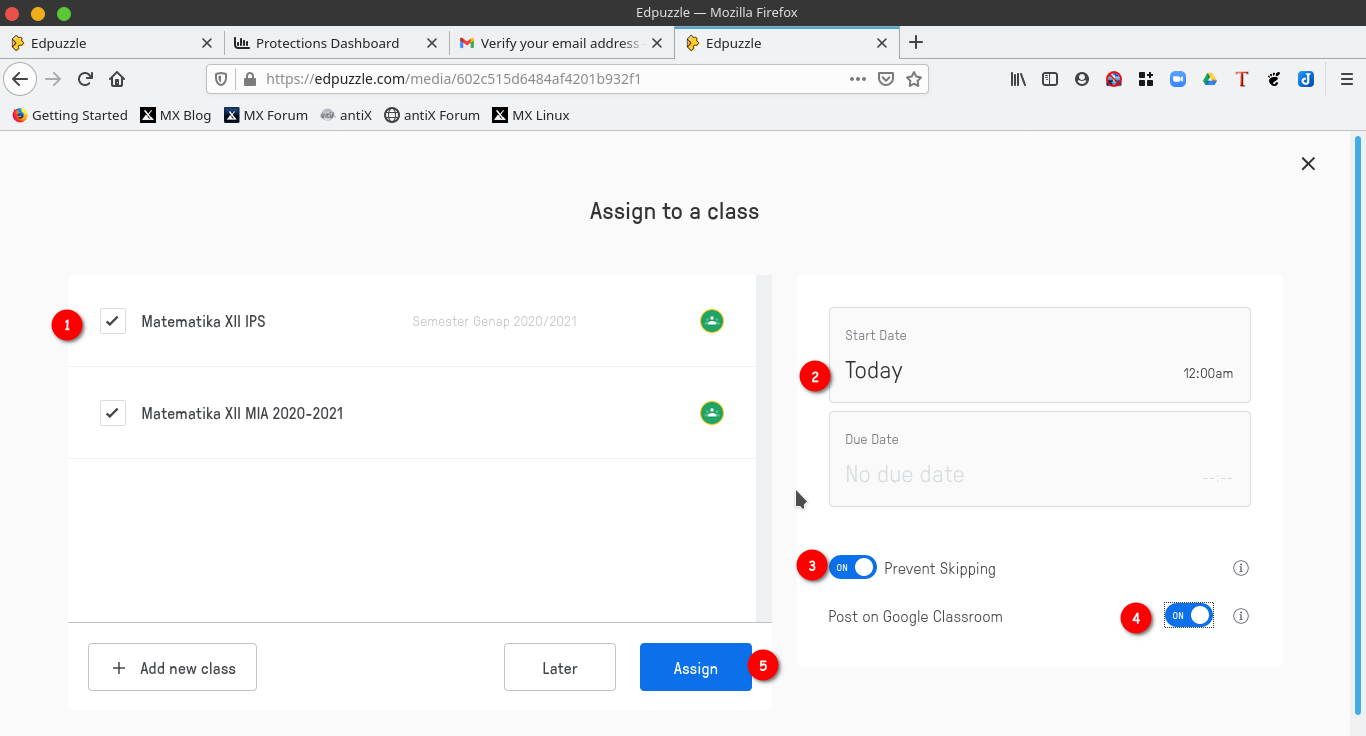Save page to Pocket
The height and width of the screenshot is (736, 1366).
click(886, 79)
